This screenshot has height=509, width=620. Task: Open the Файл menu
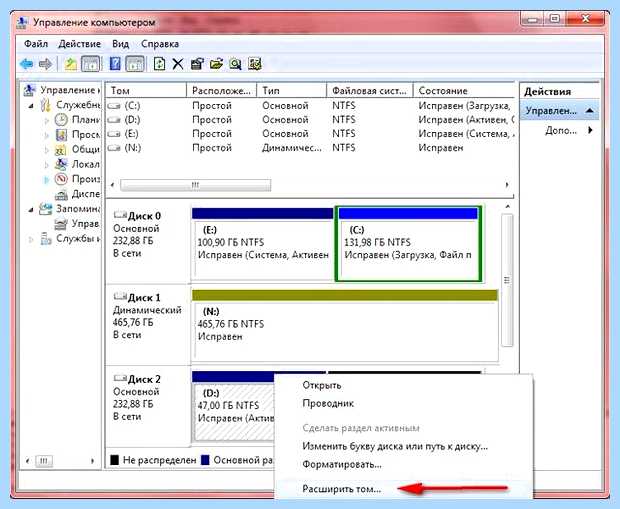(36, 44)
